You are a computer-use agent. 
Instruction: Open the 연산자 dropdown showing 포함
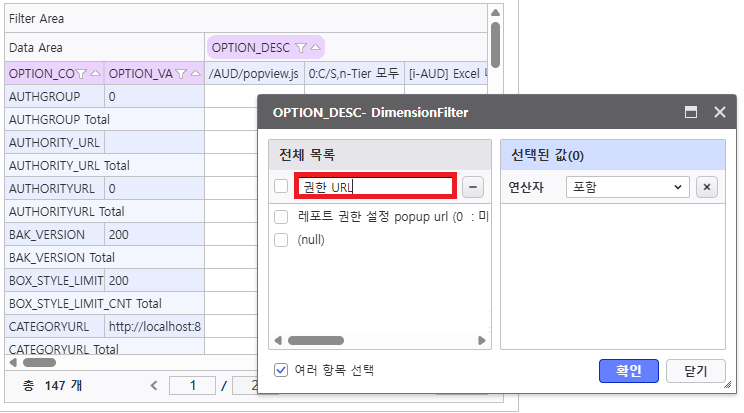coord(626,187)
